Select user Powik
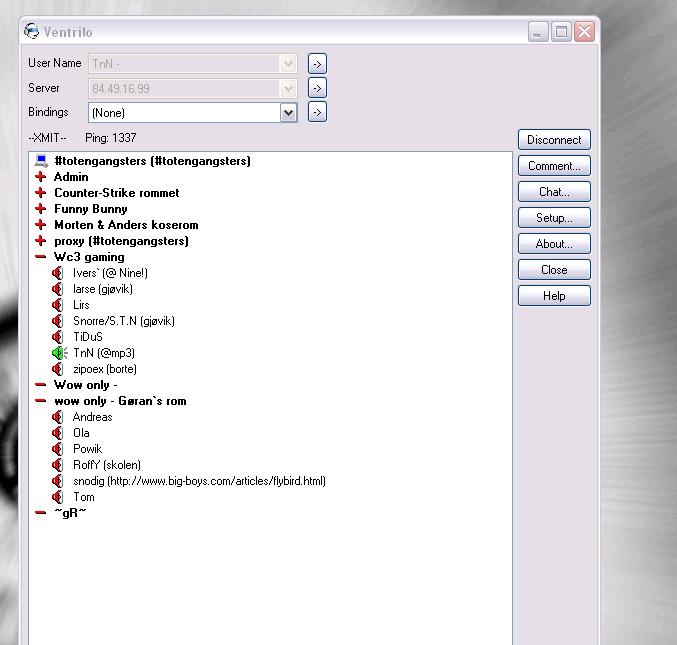The width and height of the screenshot is (677, 645). tap(88, 449)
